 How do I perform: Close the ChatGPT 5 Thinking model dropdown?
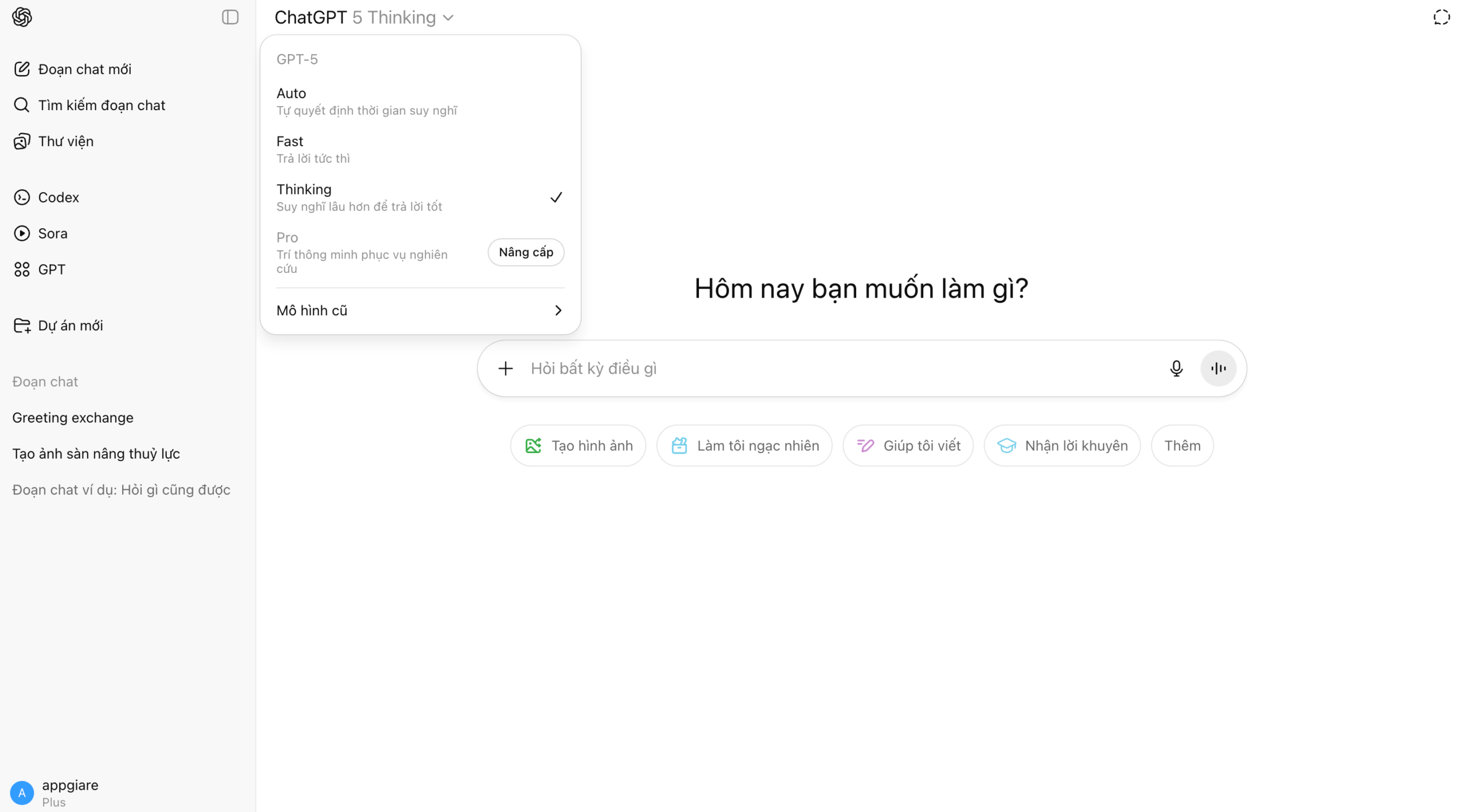click(364, 17)
